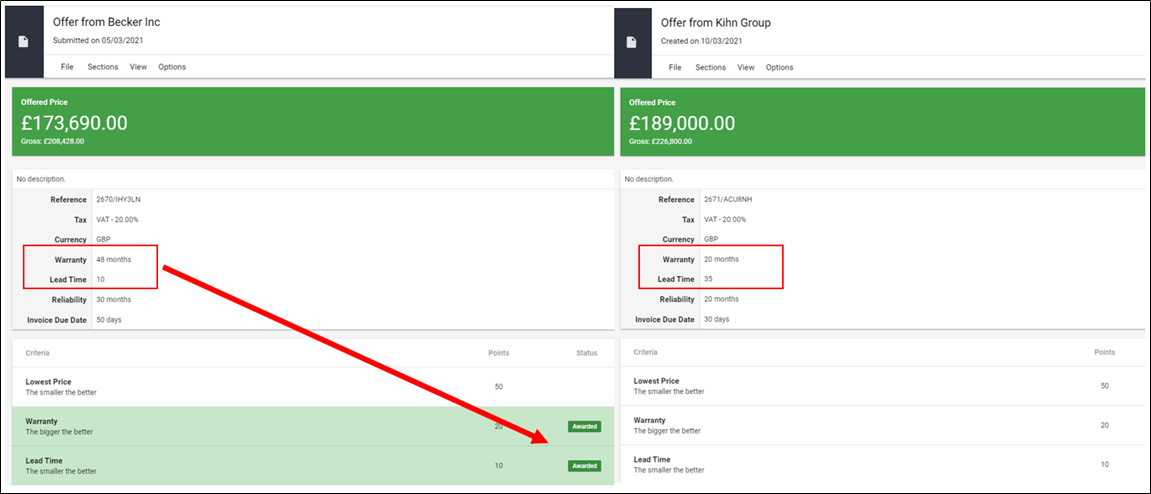Click Created on 10/03/2021 text
This screenshot has height=494, width=1151.
pyautogui.click(x=702, y=40)
